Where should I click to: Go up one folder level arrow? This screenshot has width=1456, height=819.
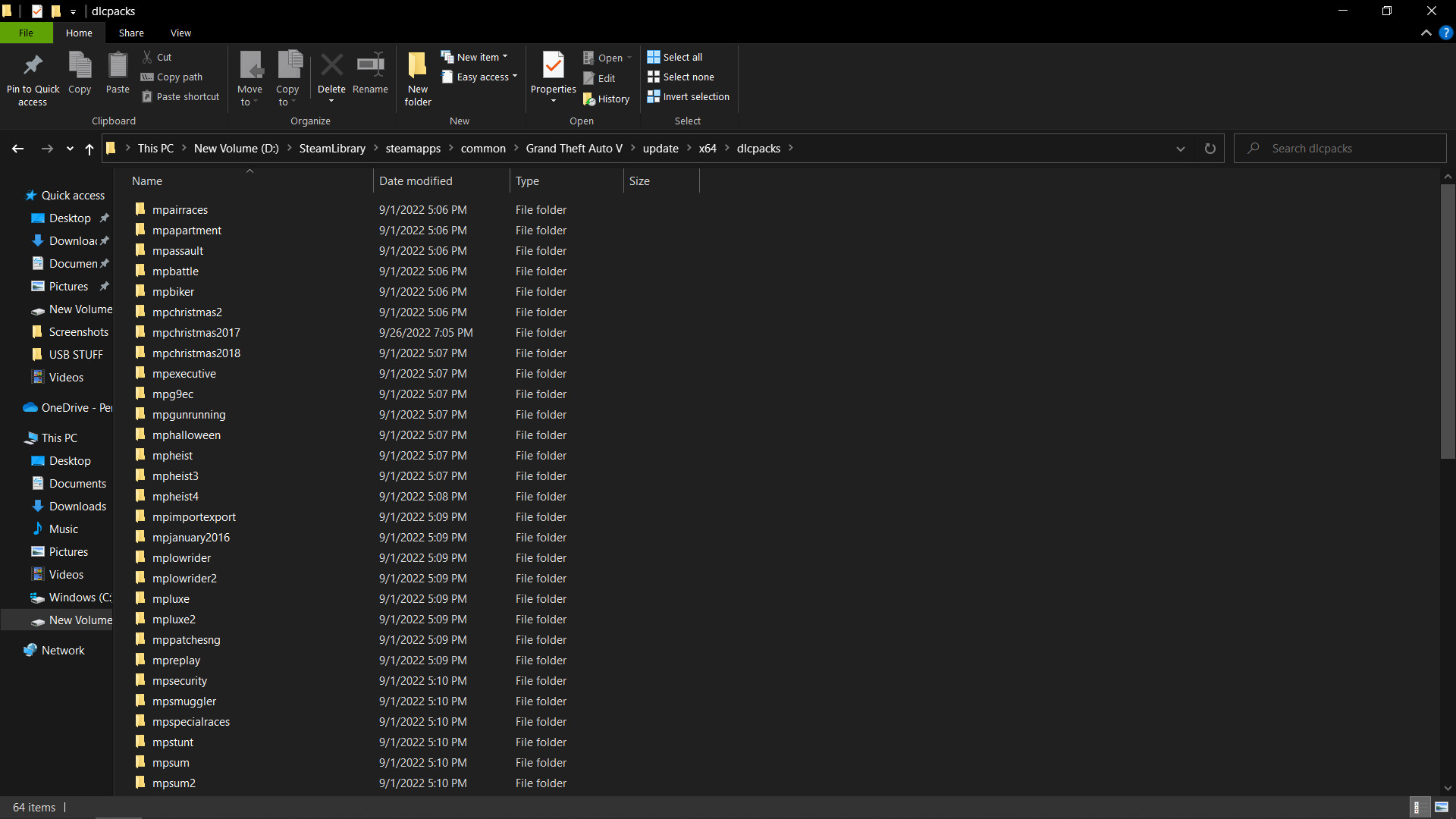pyautogui.click(x=89, y=149)
